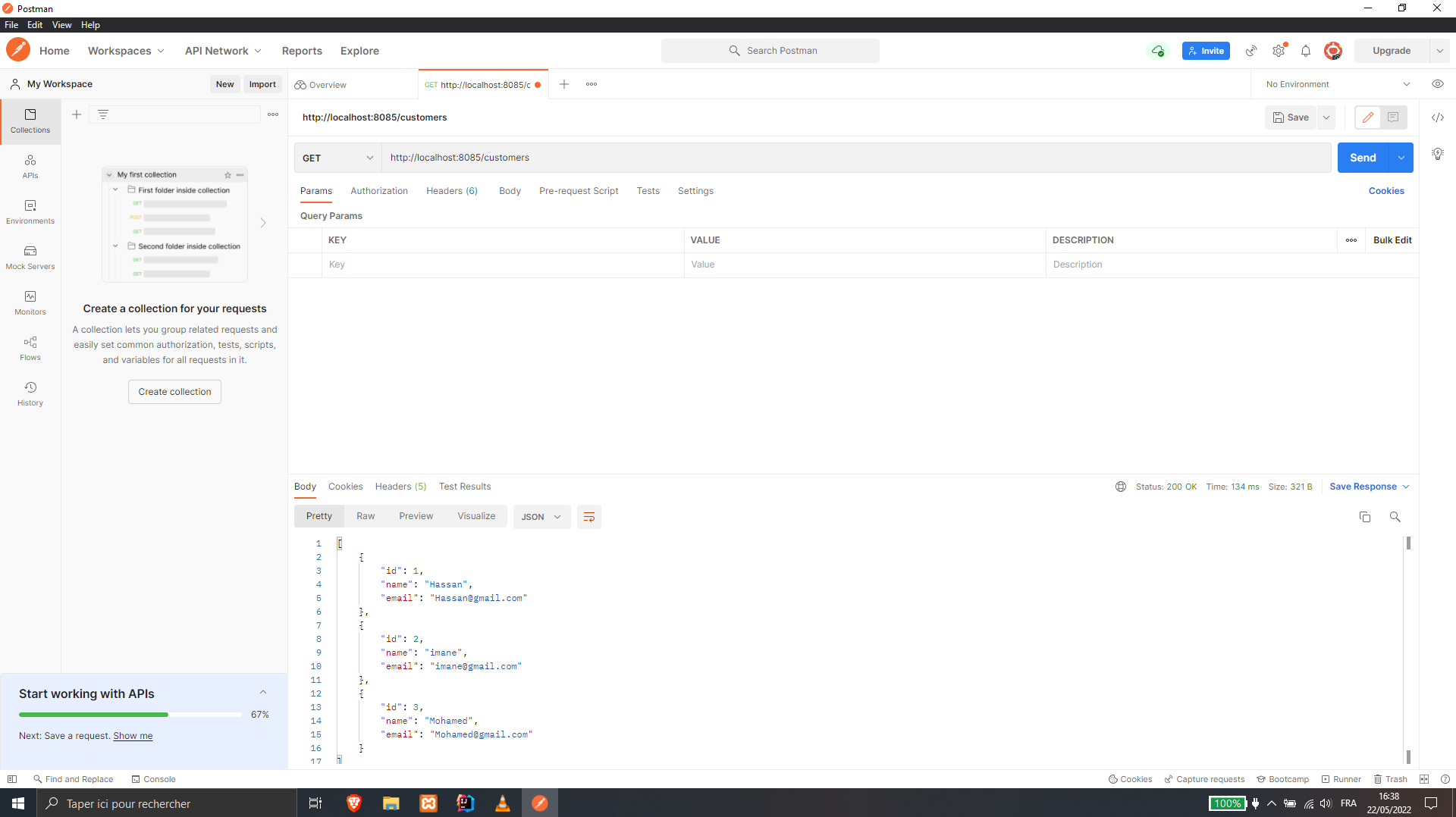Switch request view to comments mode
The width and height of the screenshot is (1456, 817).
coord(1392,117)
